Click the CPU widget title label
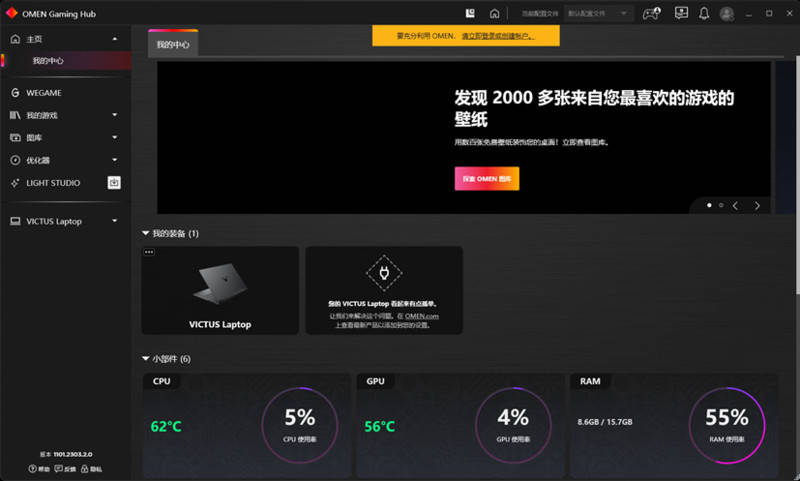 [162, 381]
